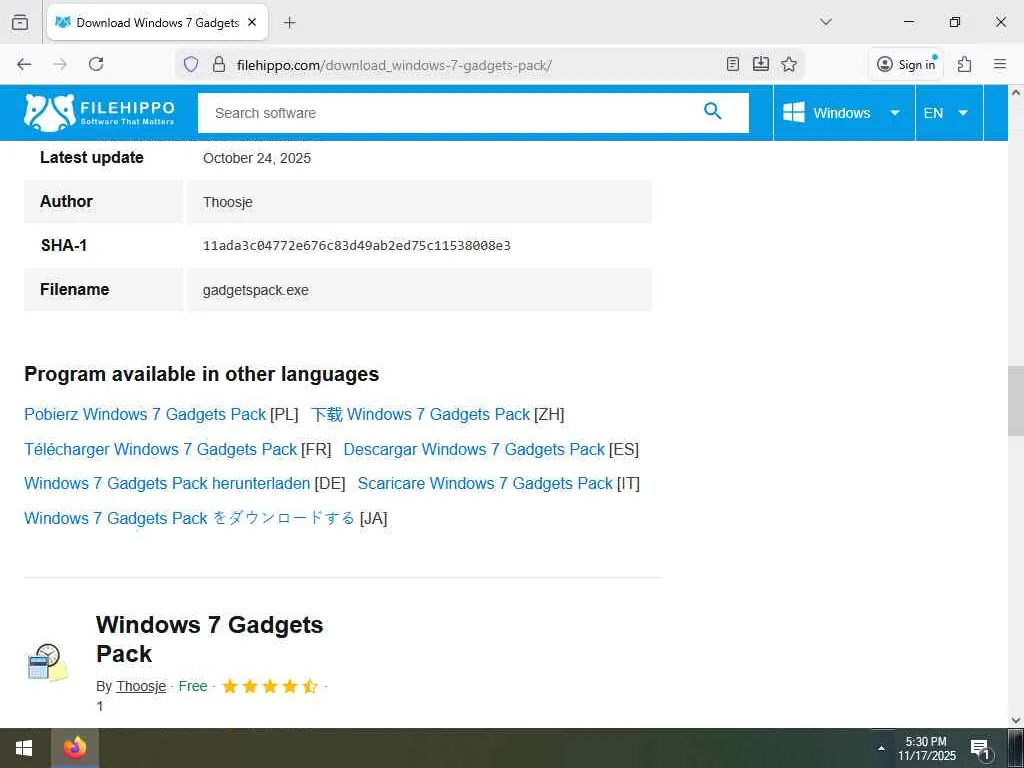Open the EN language dropdown
The width and height of the screenshot is (1024, 768).
[949, 113]
